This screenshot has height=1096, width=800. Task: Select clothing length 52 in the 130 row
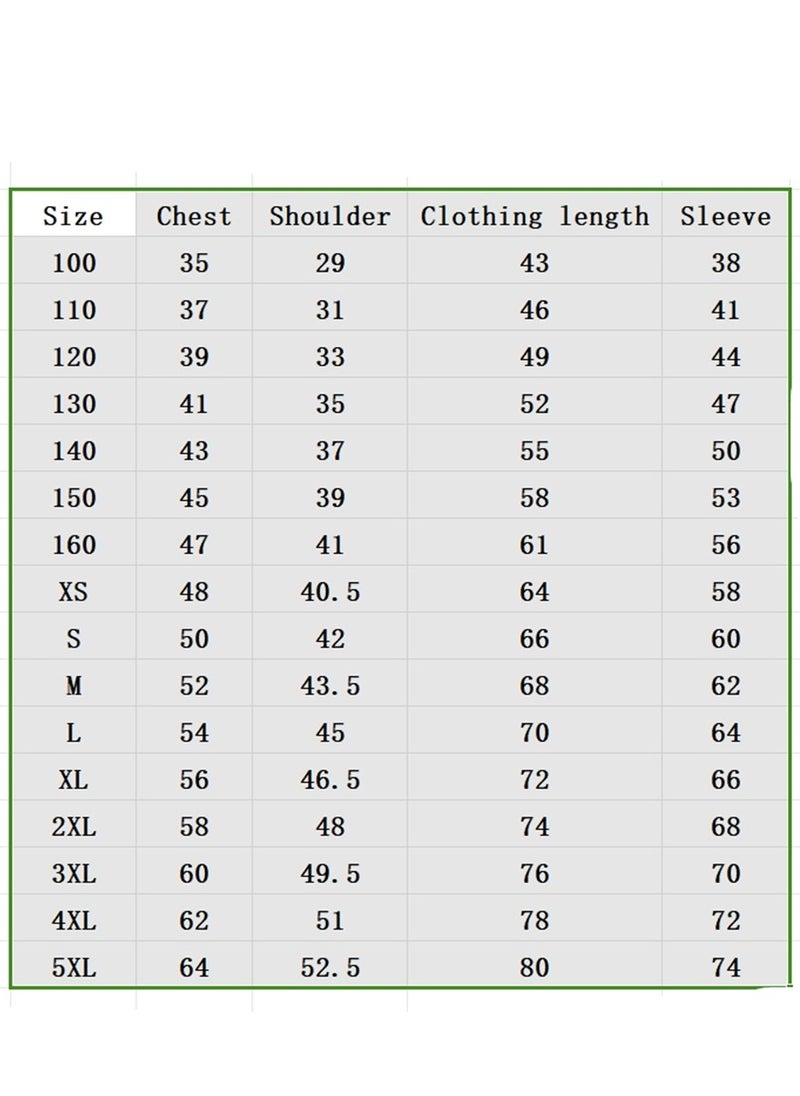click(x=534, y=401)
